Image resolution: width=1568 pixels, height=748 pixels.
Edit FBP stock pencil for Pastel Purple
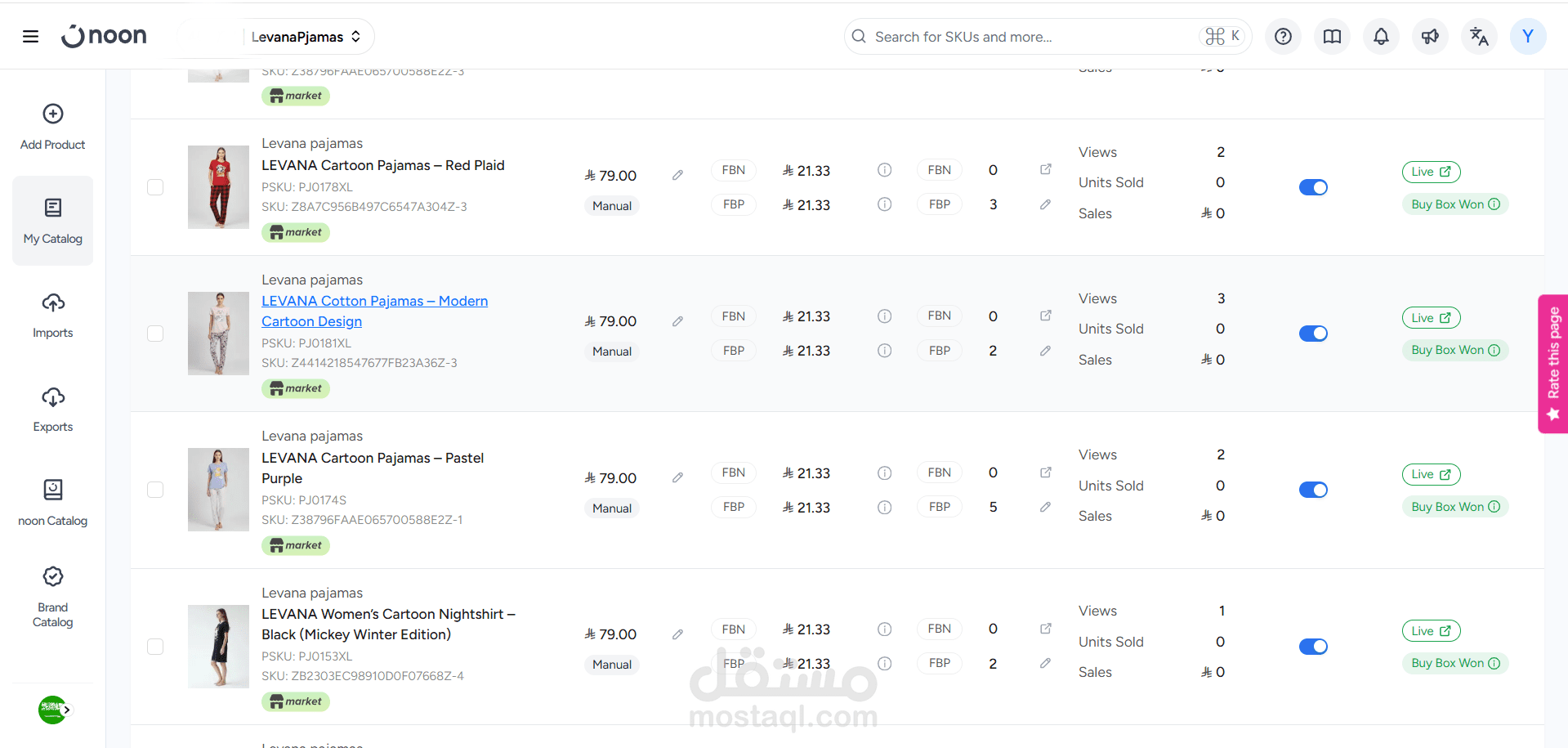pos(1045,507)
